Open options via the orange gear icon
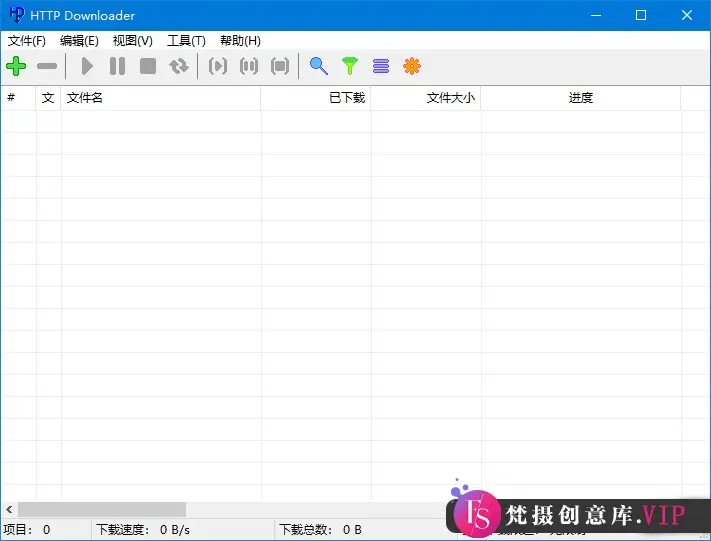Viewport: 711px width, 541px height. point(412,66)
